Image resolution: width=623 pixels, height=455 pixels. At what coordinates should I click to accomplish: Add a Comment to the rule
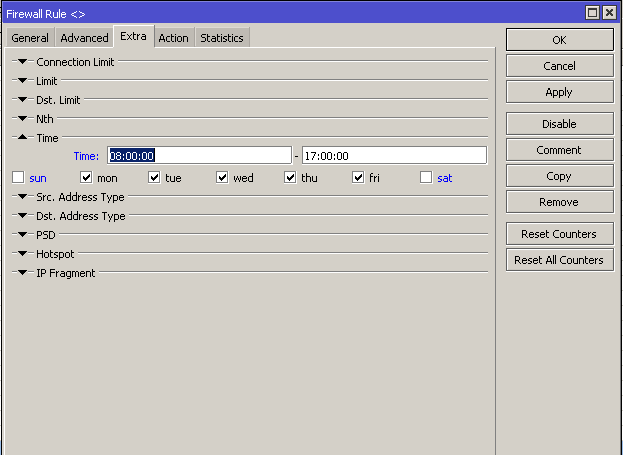[x=559, y=150]
